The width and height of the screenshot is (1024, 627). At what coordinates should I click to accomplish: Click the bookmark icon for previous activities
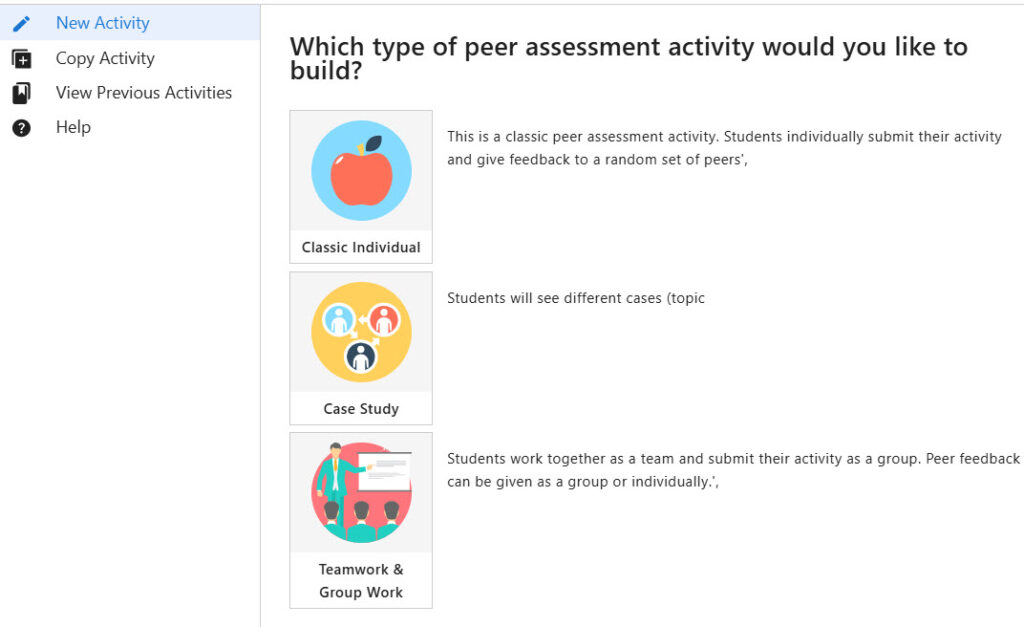(x=21, y=93)
